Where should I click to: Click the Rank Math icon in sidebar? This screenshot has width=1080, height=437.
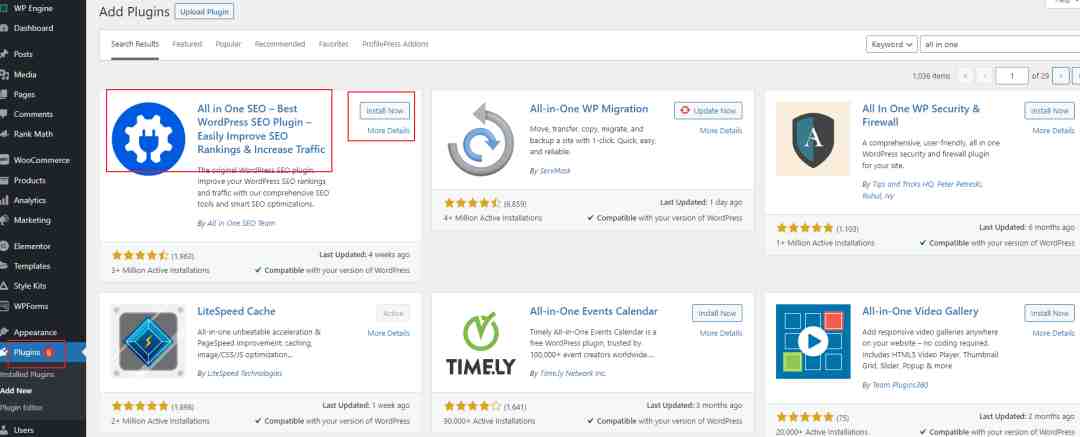click(x=5, y=134)
